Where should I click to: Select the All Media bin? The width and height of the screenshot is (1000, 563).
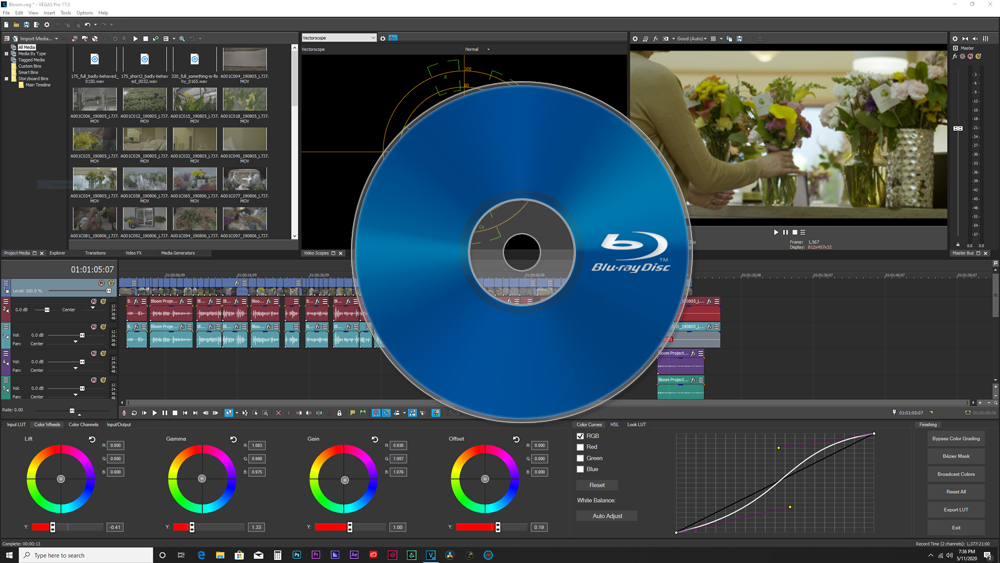[26, 47]
